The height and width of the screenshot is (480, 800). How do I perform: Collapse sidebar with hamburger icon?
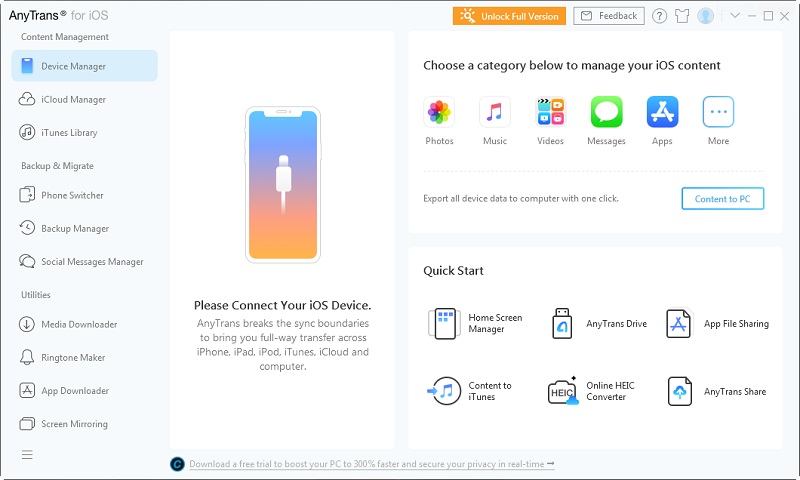point(27,454)
